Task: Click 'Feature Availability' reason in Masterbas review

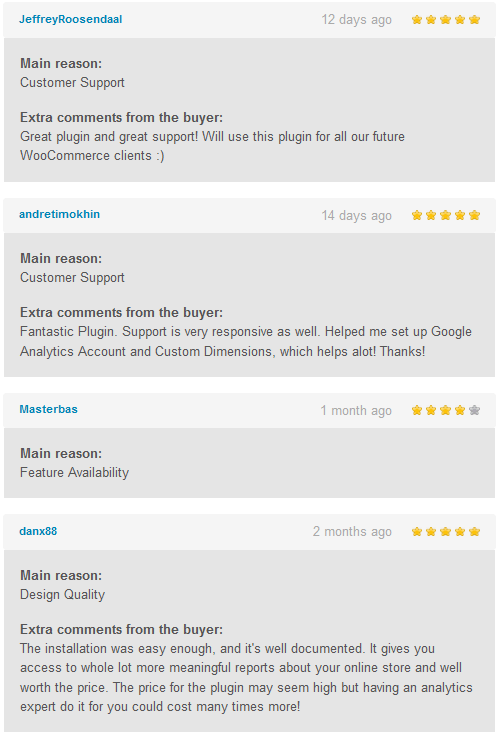Action: (x=74, y=473)
